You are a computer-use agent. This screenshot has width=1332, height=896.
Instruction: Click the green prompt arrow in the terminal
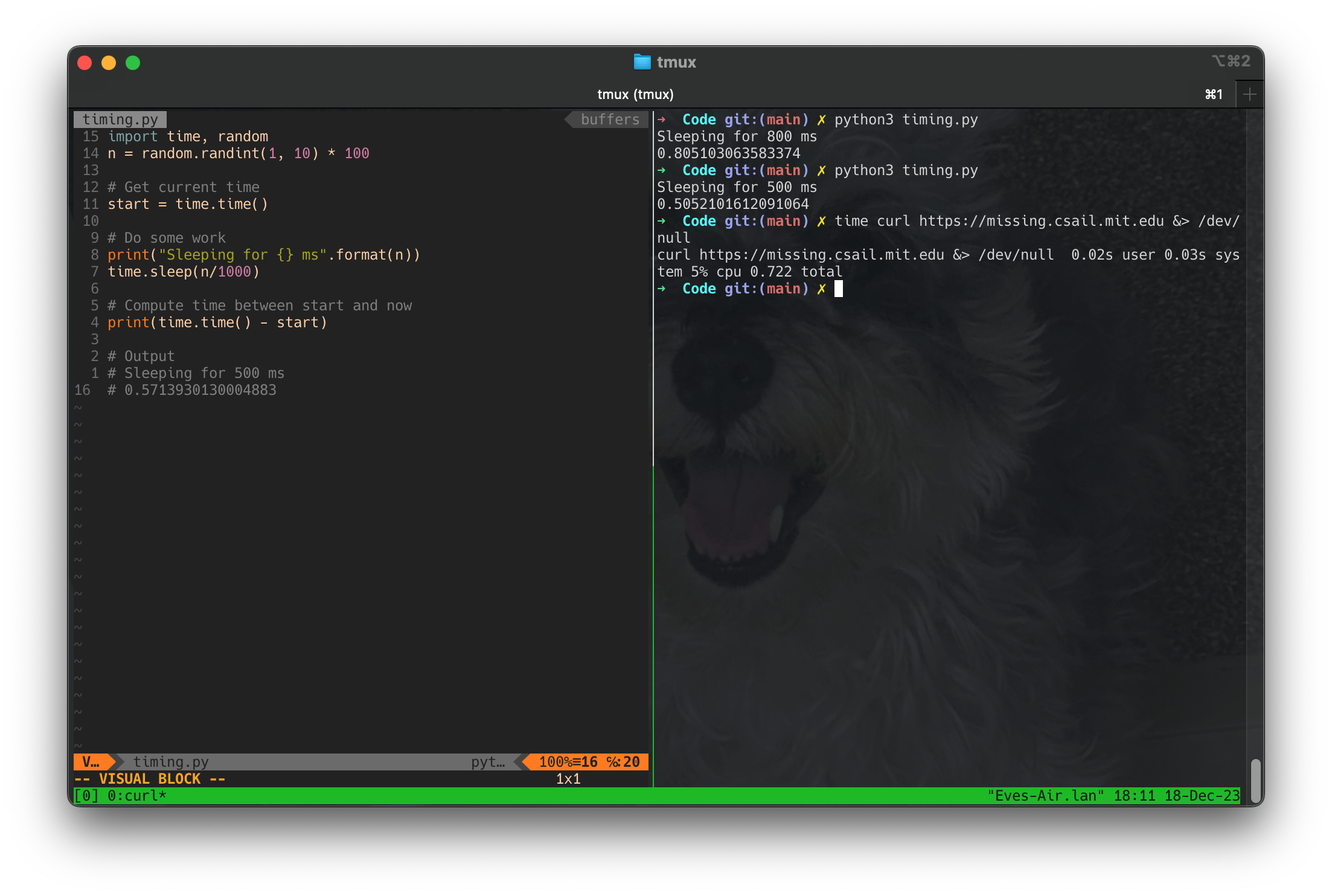[663, 289]
